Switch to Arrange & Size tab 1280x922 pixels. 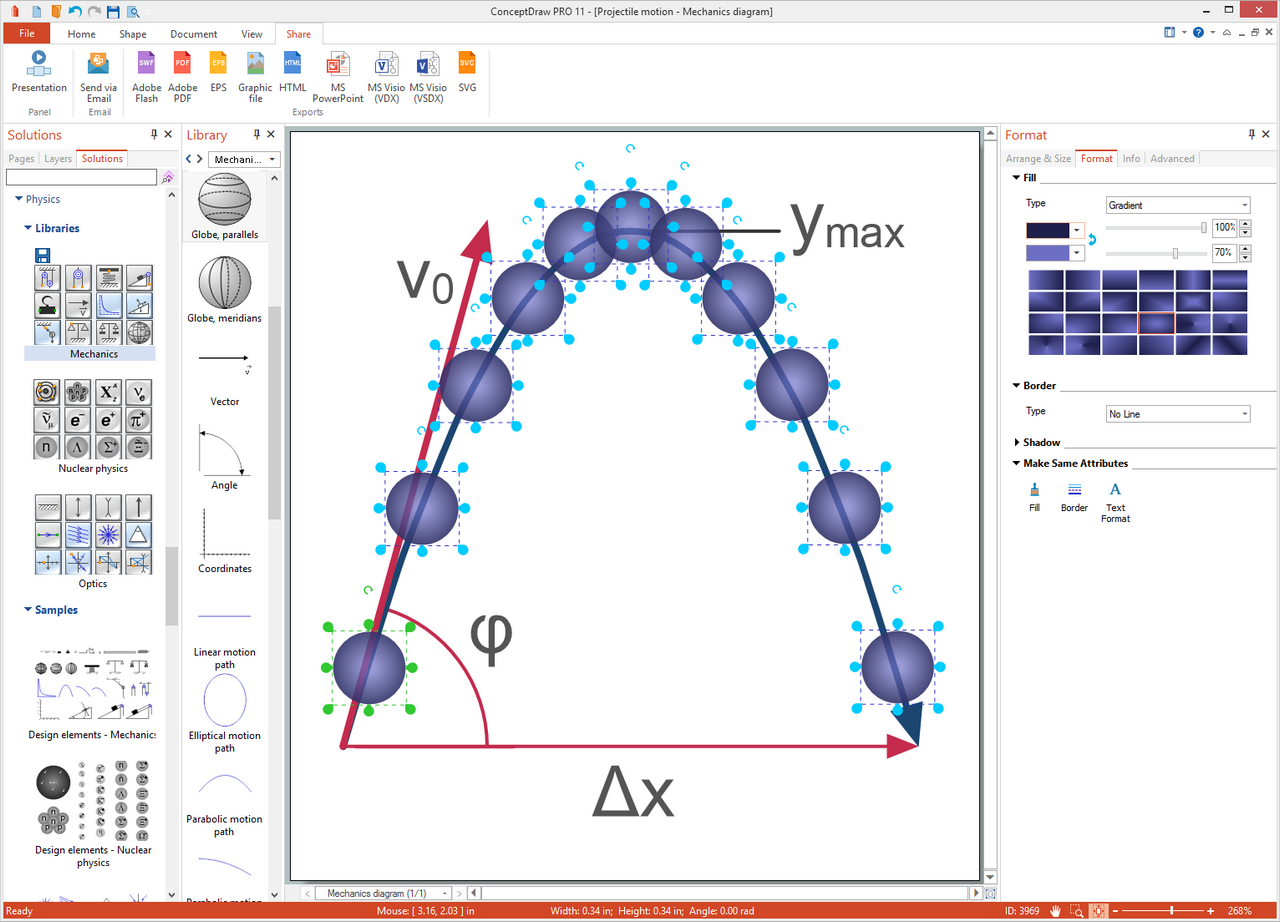[1038, 158]
